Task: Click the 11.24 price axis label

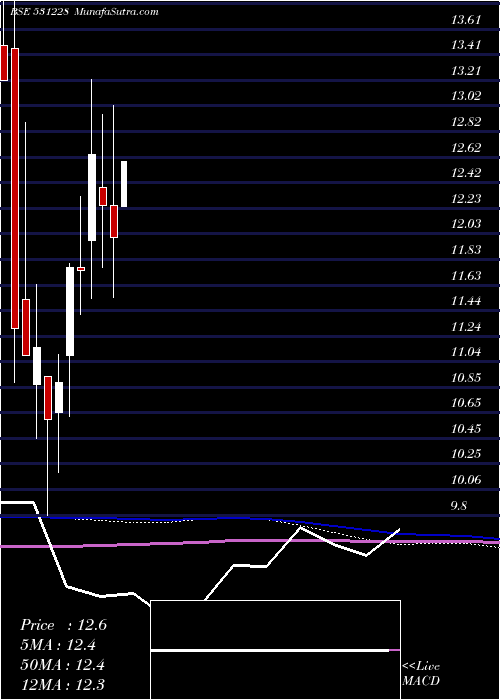Action: pos(466,327)
